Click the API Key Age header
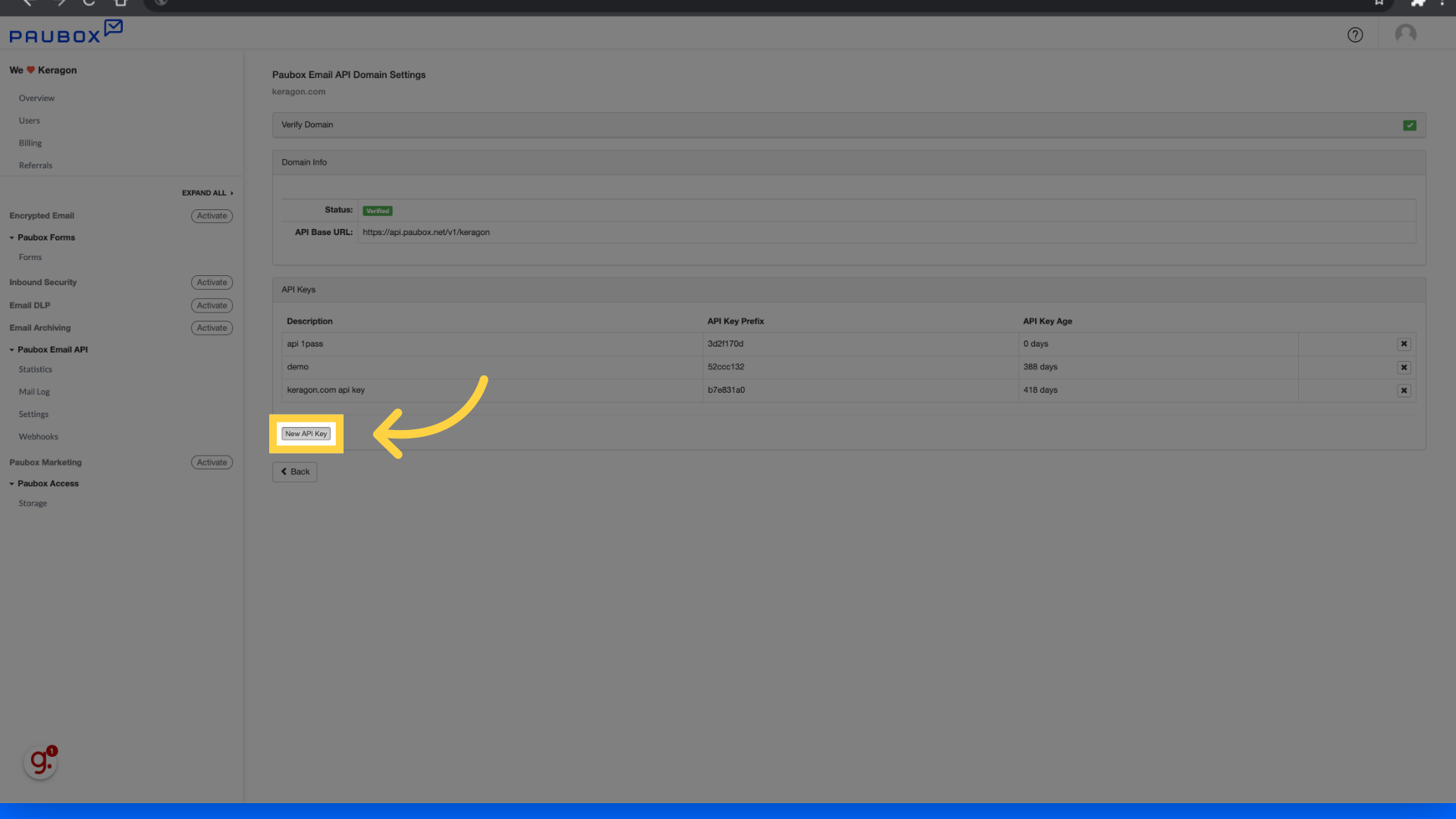The height and width of the screenshot is (819, 1456). tap(1047, 322)
